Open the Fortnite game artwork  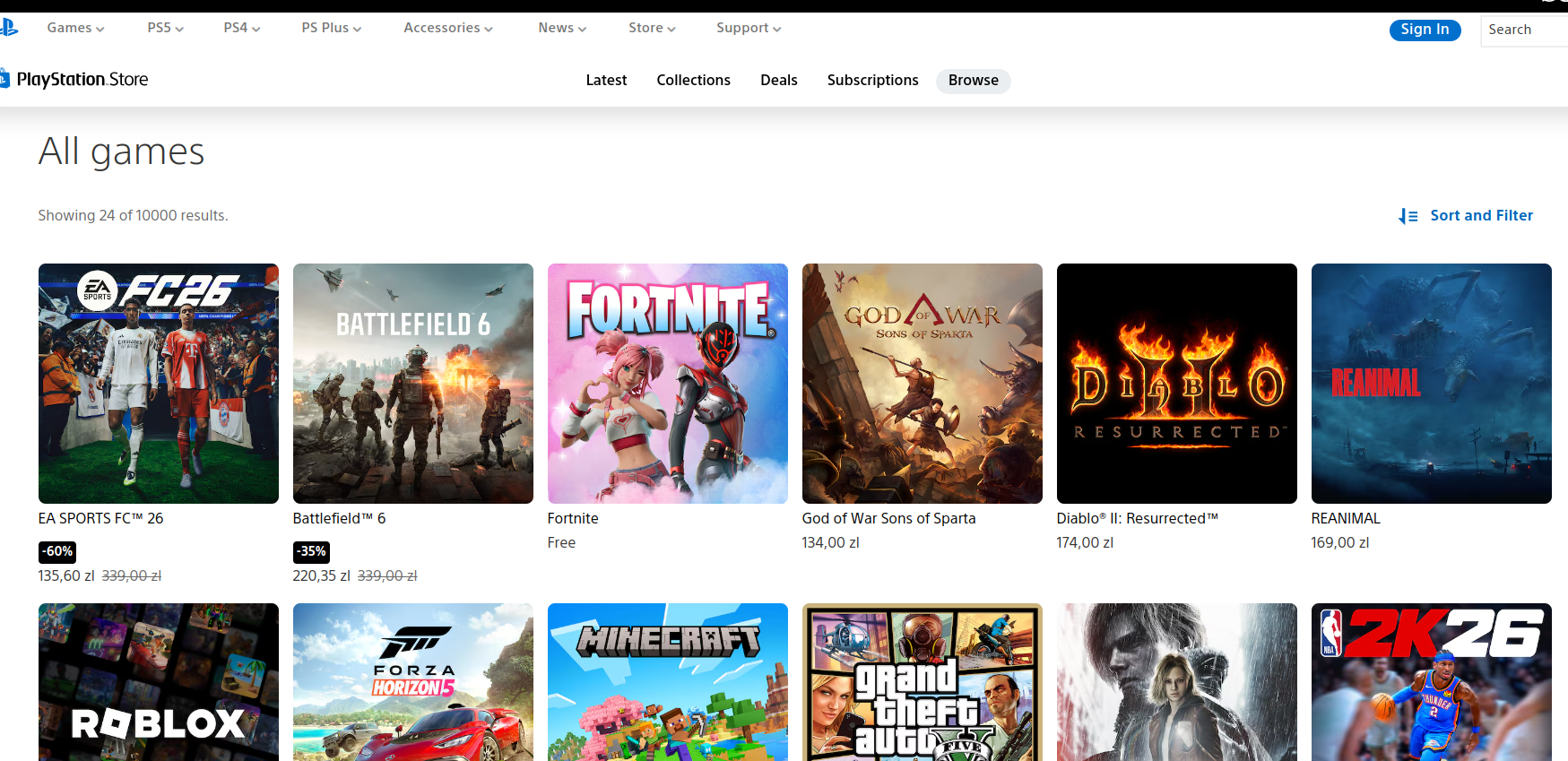click(x=668, y=384)
